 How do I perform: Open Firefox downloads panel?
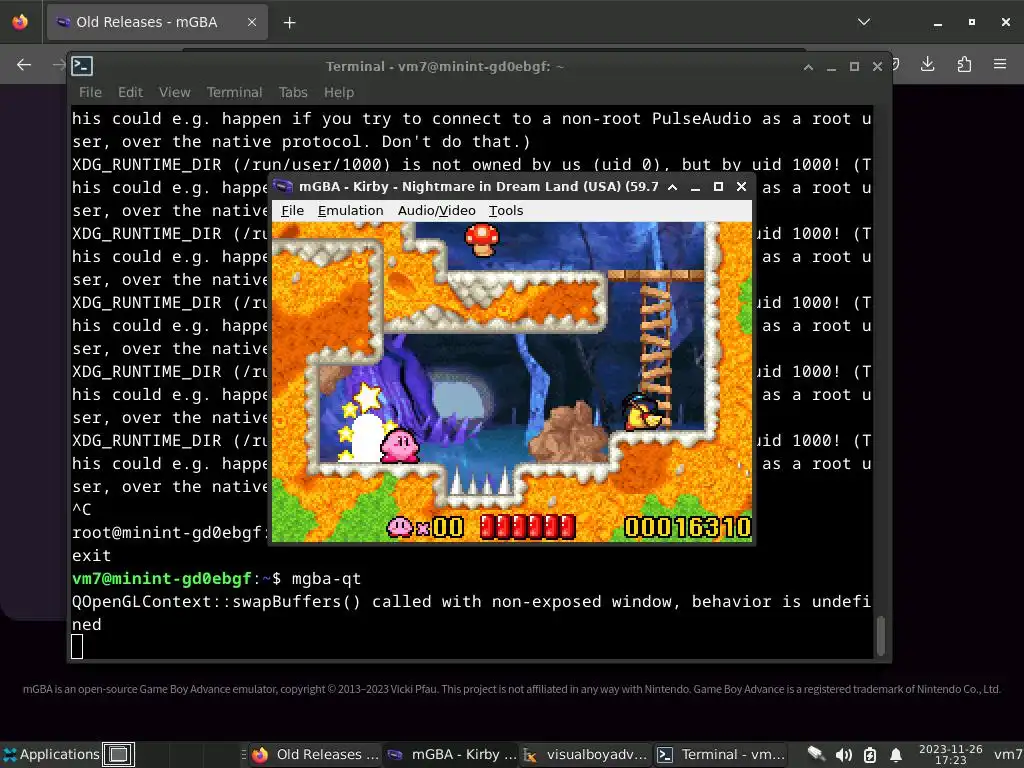[927, 64]
